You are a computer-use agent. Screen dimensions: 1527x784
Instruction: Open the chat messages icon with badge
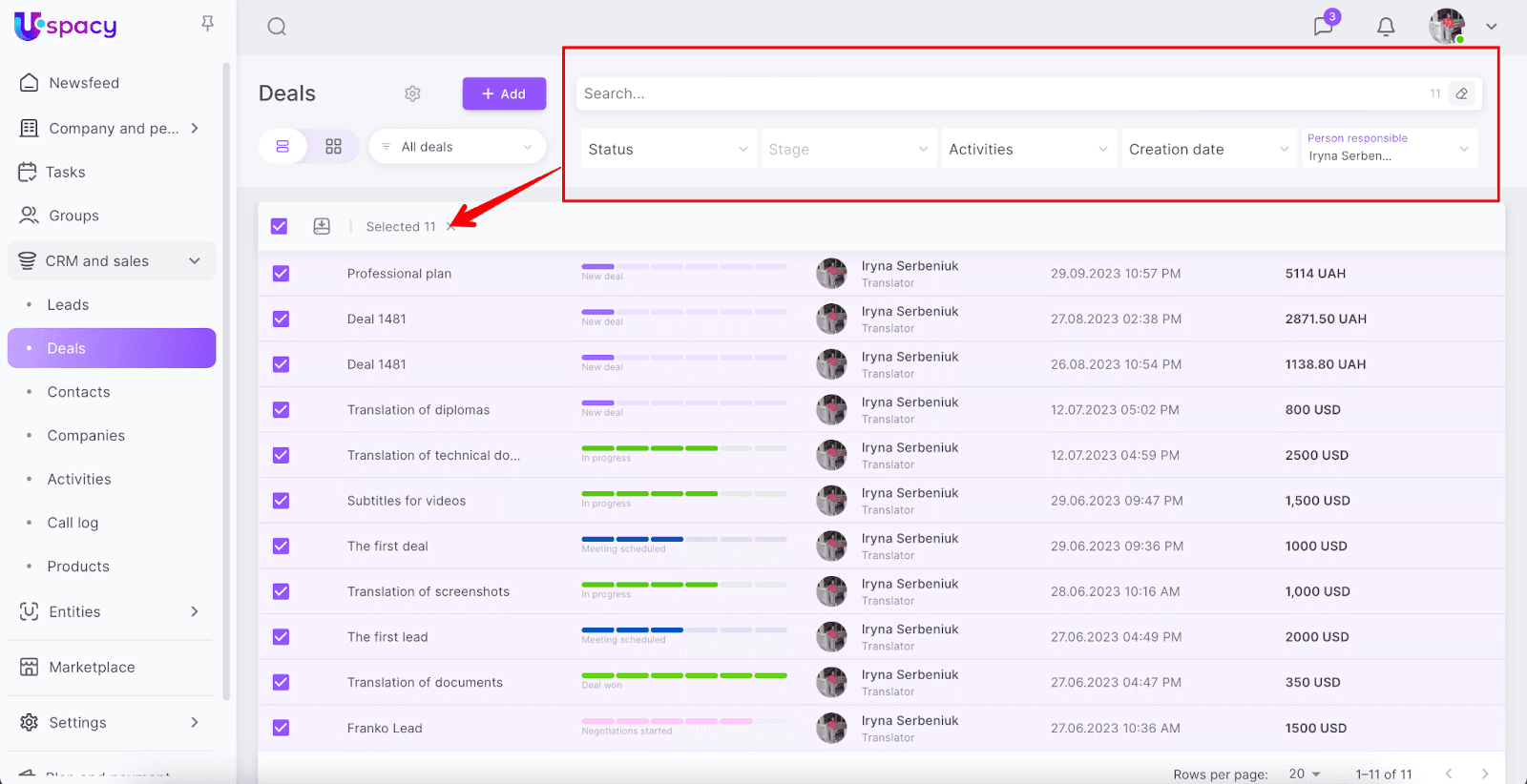click(x=1323, y=26)
